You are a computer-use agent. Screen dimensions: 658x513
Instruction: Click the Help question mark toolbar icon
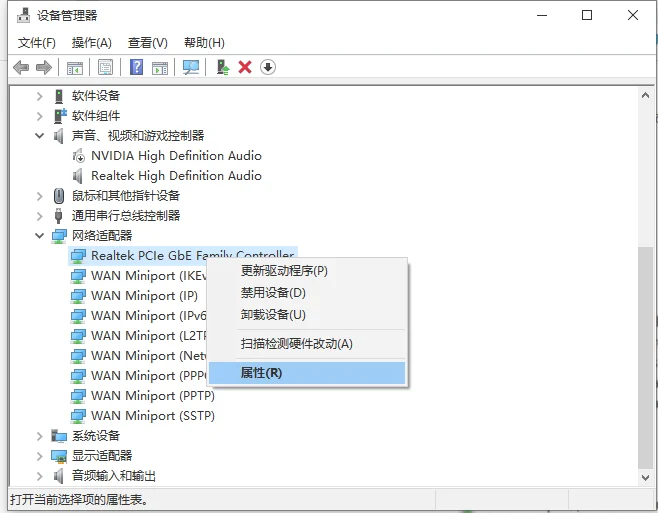point(137,67)
